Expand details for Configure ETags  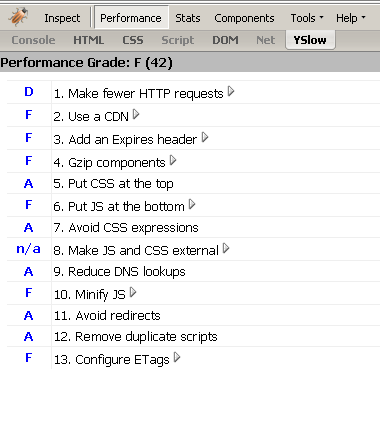tap(177, 357)
